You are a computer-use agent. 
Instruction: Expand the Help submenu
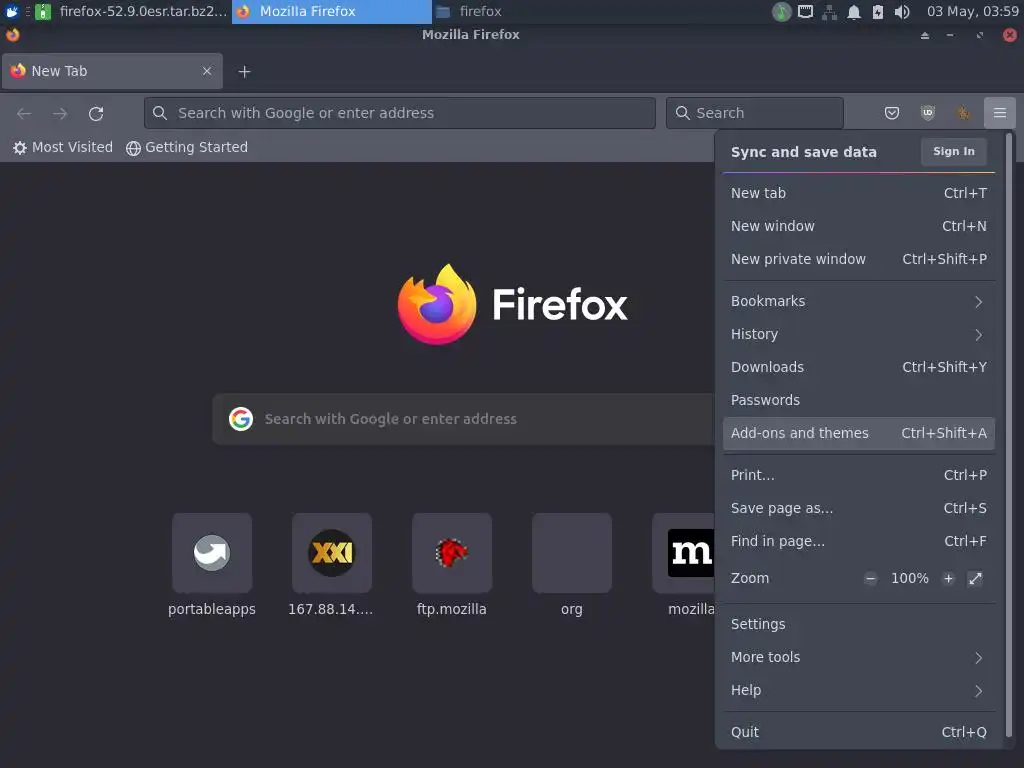859,690
